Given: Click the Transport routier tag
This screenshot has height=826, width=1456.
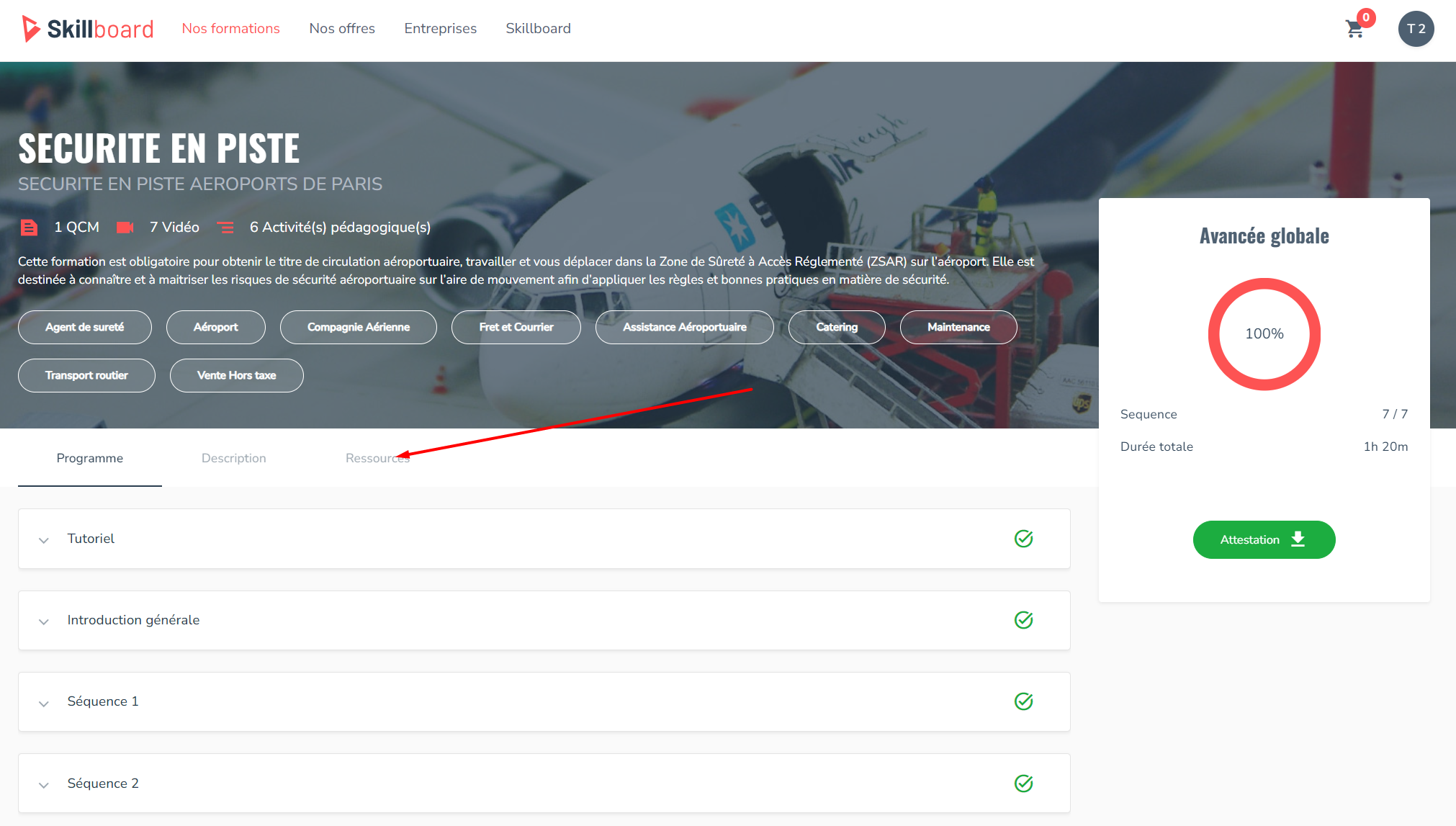Looking at the screenshot, I should coord(86,375).
